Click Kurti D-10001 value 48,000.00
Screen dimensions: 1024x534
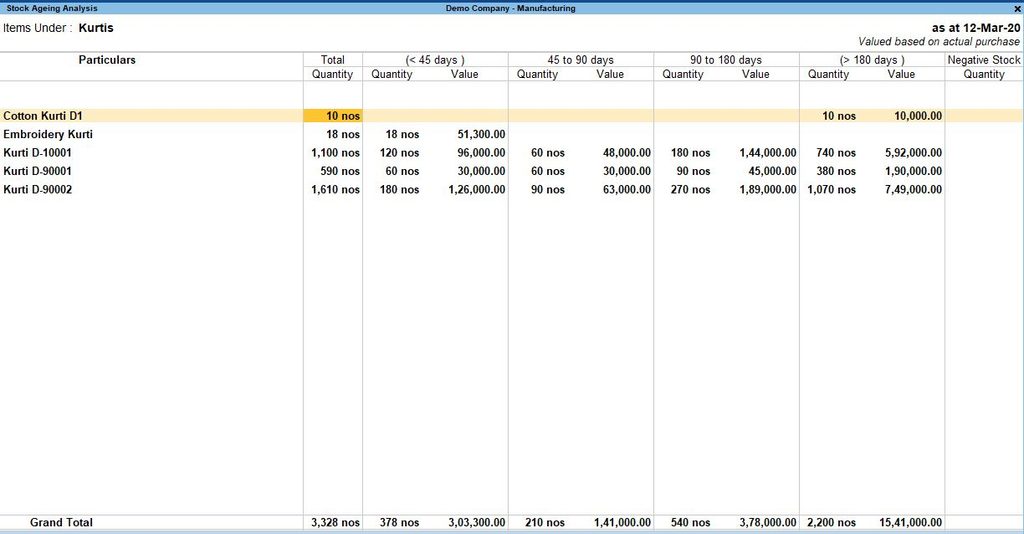[627, 153]
